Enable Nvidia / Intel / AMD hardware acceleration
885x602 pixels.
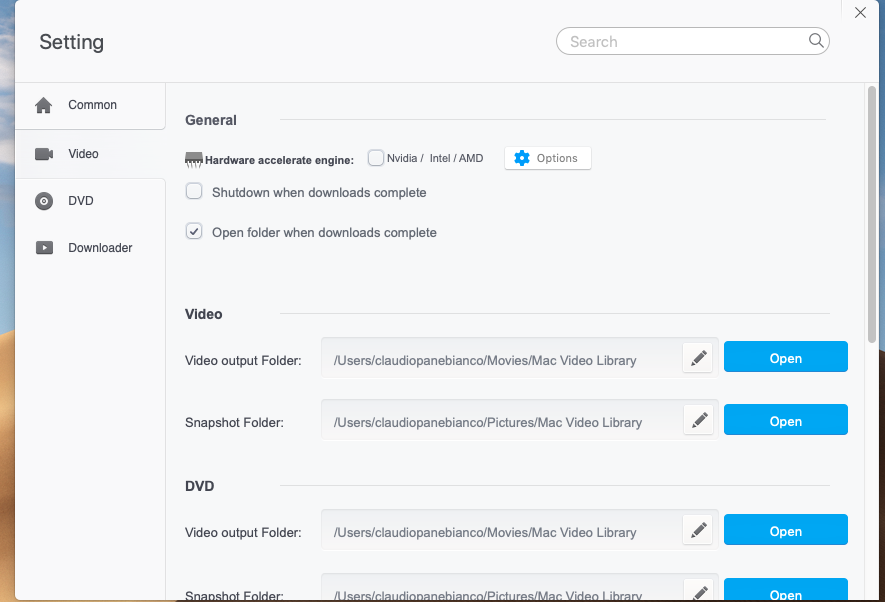click(375, 157)
